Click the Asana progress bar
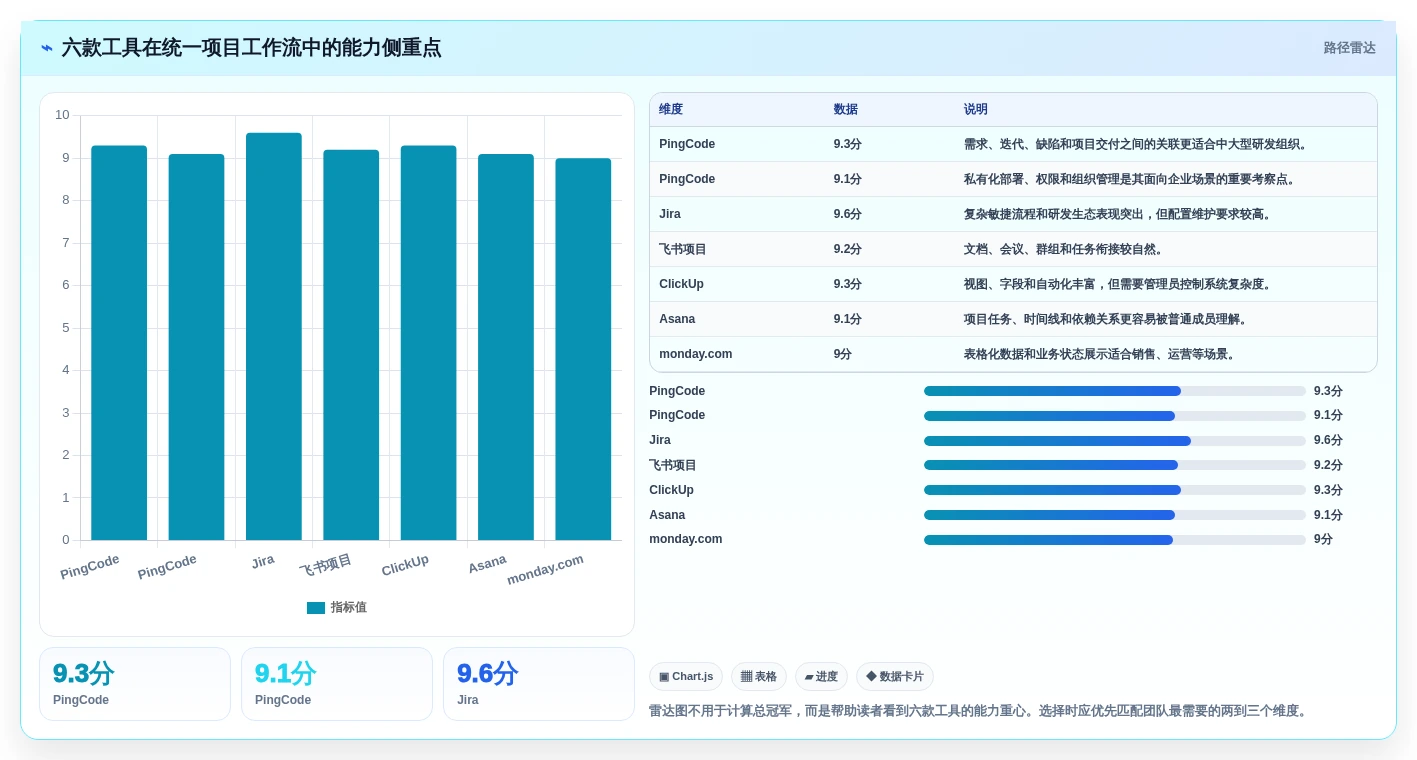The height and width of the screenshot is (760, 1417). coord(1115,515)
